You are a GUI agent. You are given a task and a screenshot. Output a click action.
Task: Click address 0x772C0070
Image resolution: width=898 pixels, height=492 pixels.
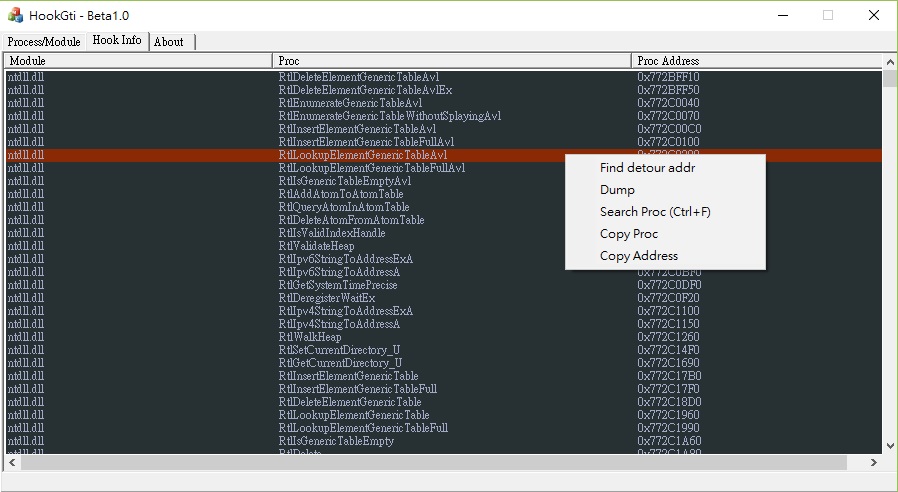pyautogui.click(x=668, y=116)
